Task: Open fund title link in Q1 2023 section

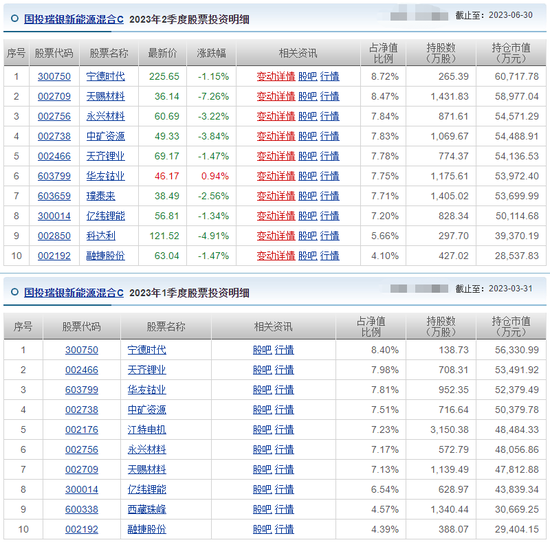Action: tap(74, 292)
